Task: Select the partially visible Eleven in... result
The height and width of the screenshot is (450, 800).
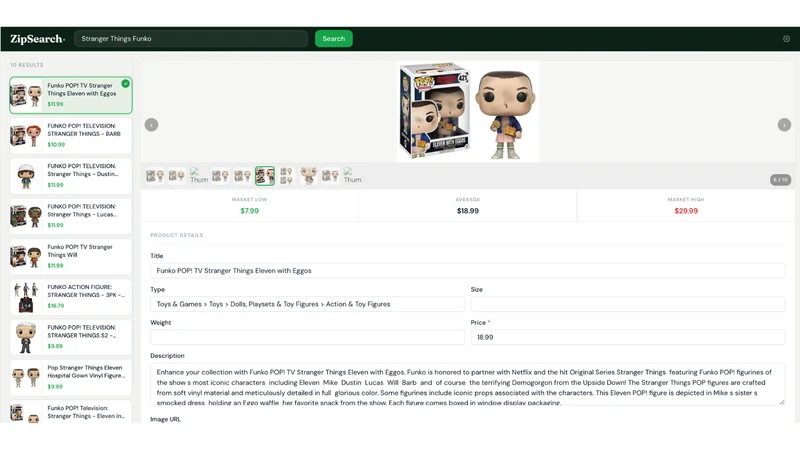Action: pos(70,412)
